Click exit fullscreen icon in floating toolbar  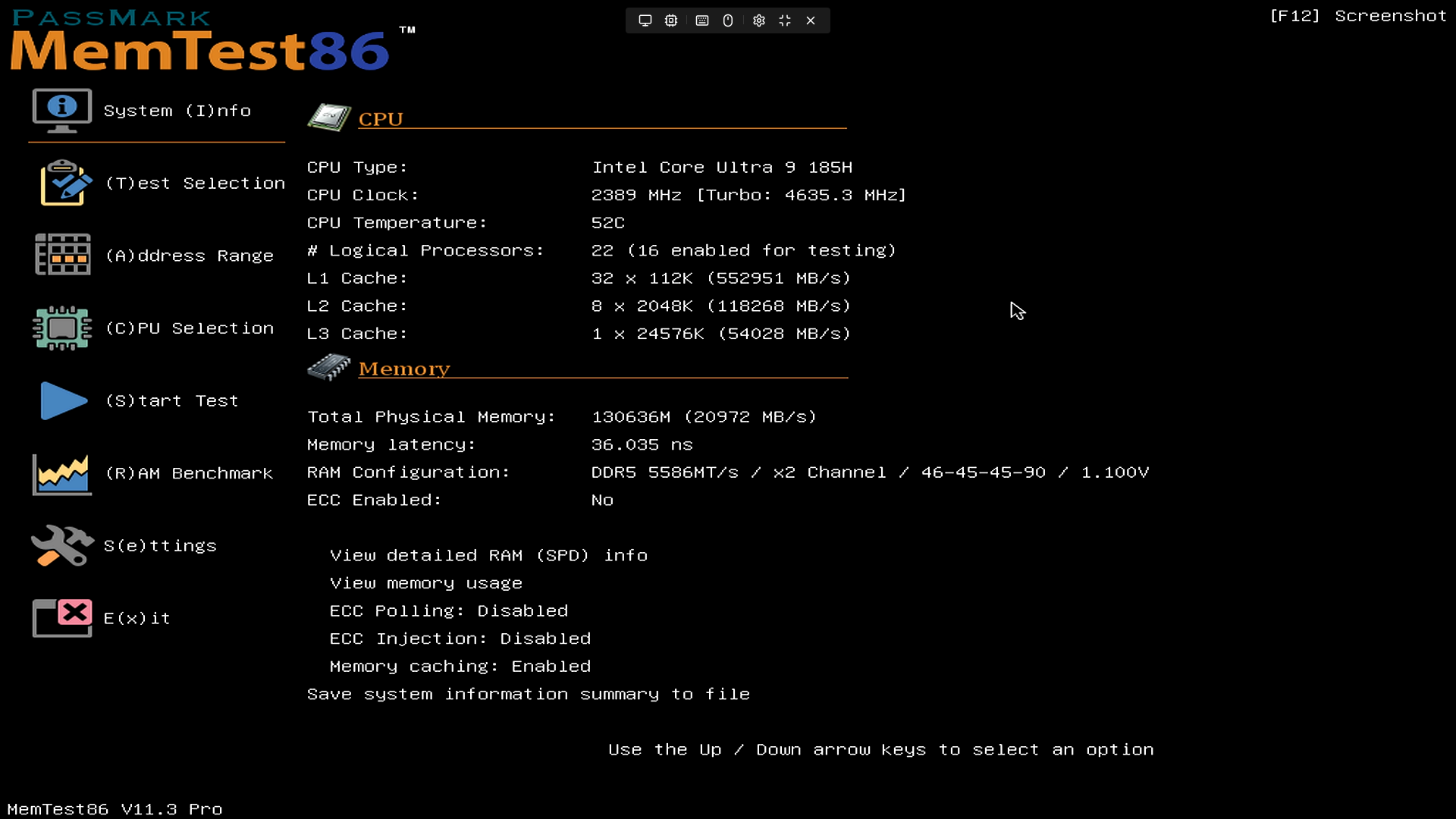click(x=785, y=20)
